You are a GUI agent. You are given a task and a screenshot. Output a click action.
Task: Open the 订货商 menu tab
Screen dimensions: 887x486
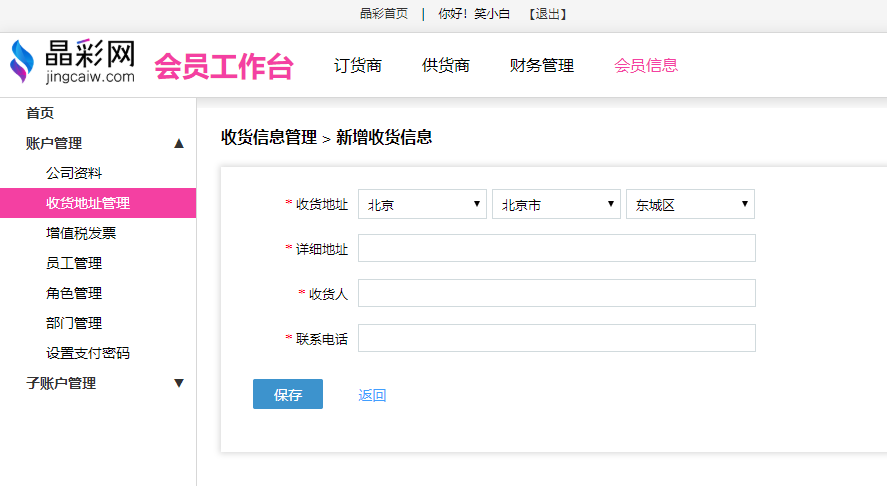(x=358, y=66)
